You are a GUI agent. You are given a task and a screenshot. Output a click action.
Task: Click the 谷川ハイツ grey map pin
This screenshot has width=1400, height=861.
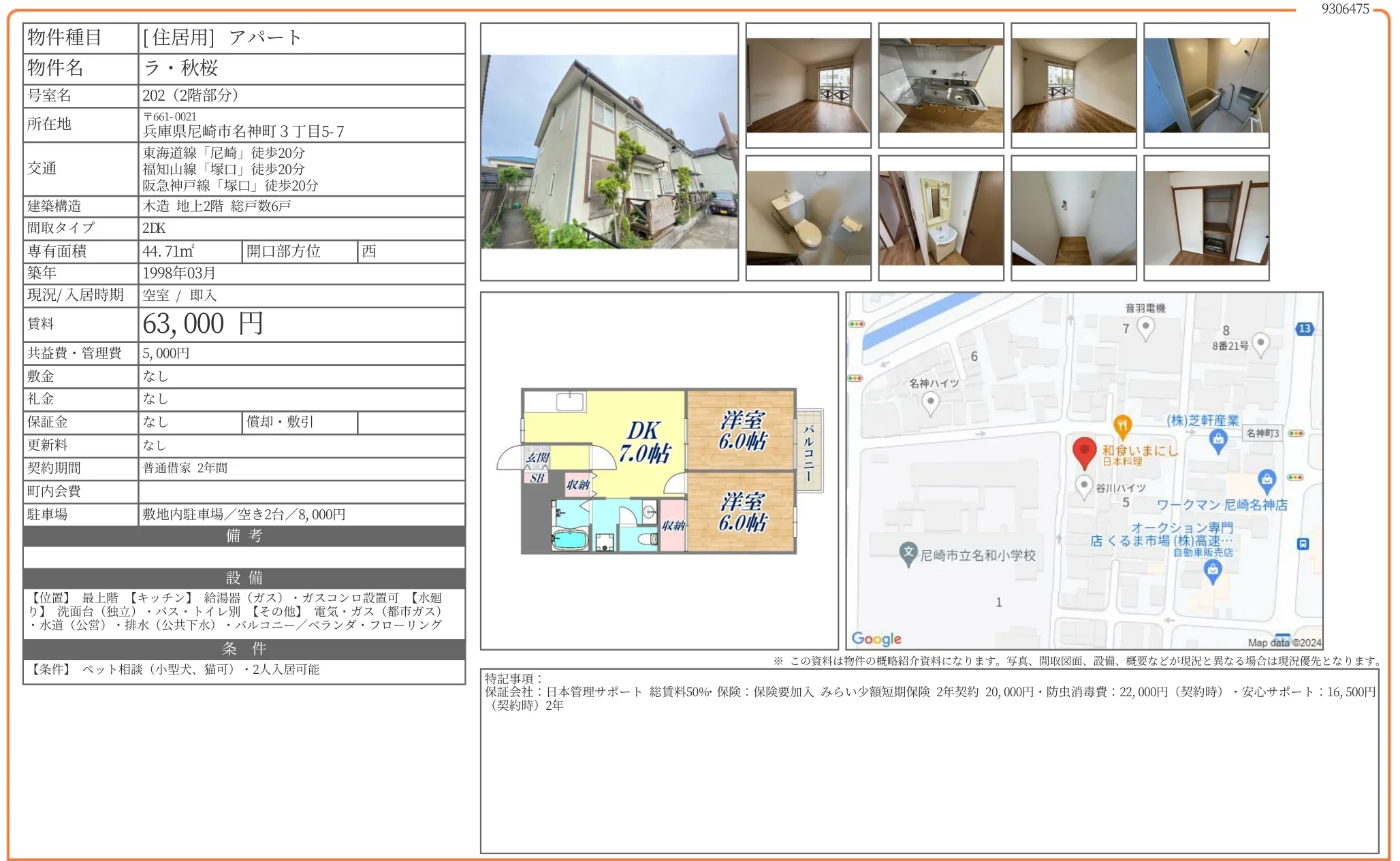point(1083,486)
